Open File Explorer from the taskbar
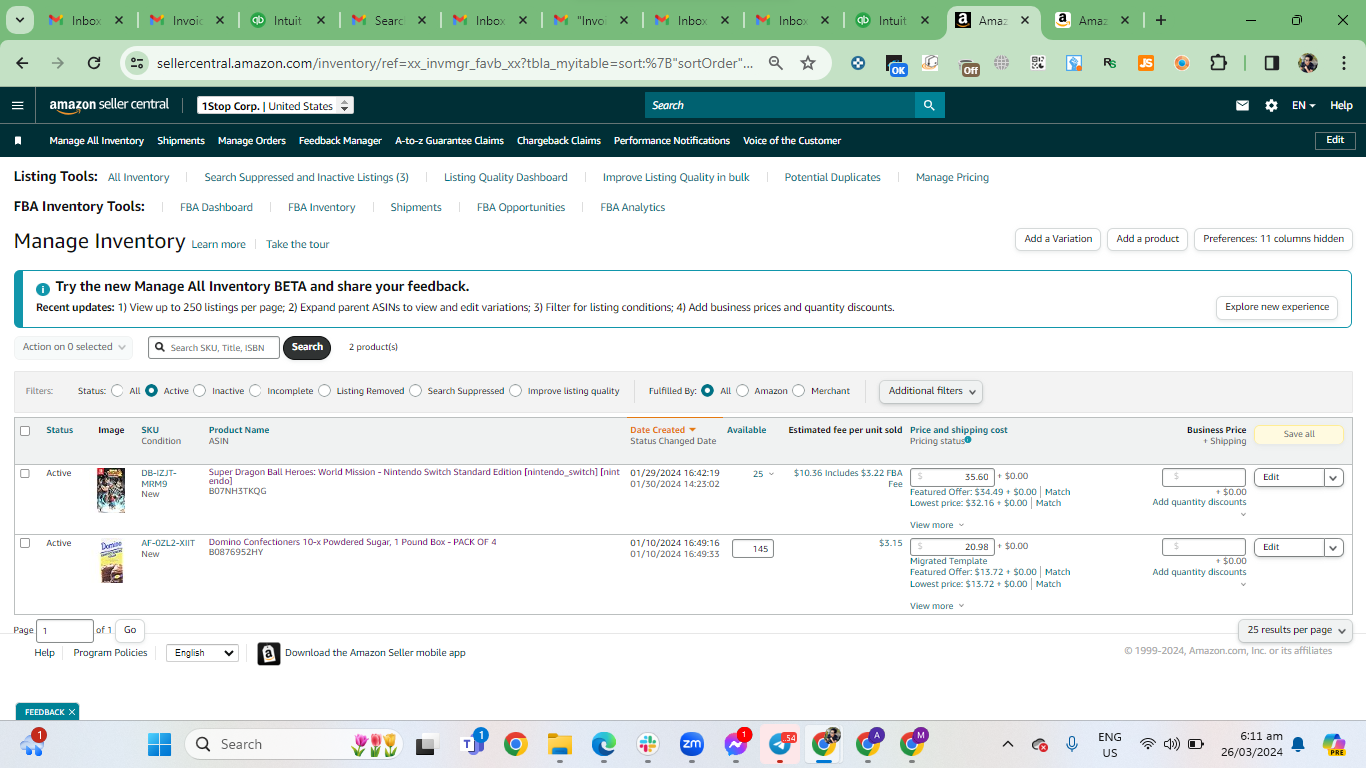The height and width of the screenshot is (768, 1366). click(x=559, y=744)
